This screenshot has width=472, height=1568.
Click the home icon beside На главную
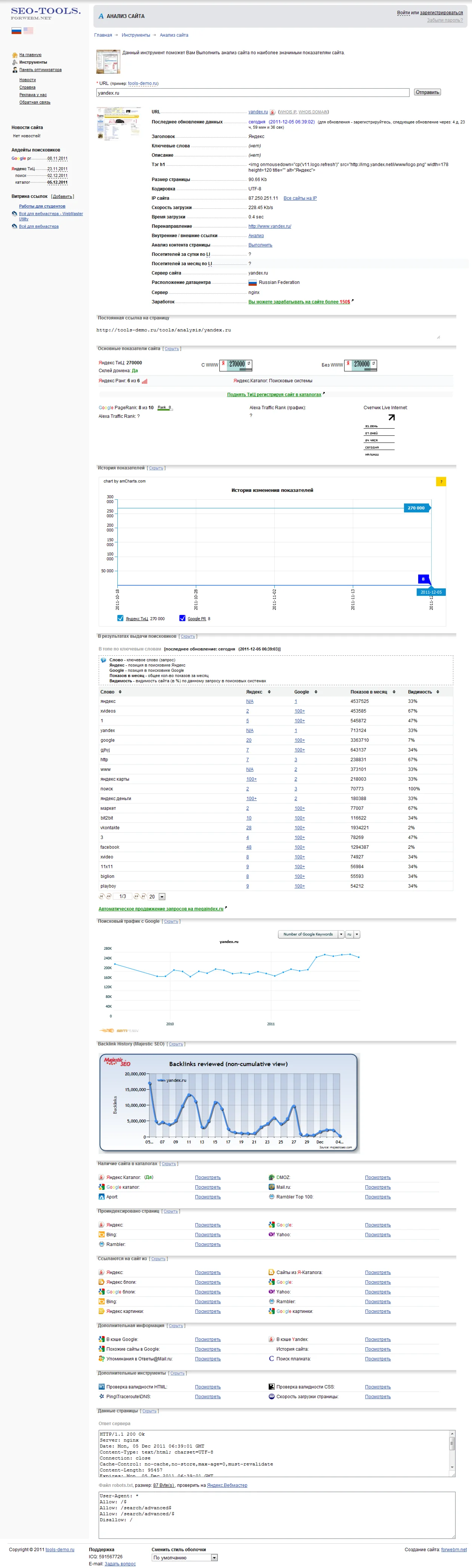click(15, 55)
